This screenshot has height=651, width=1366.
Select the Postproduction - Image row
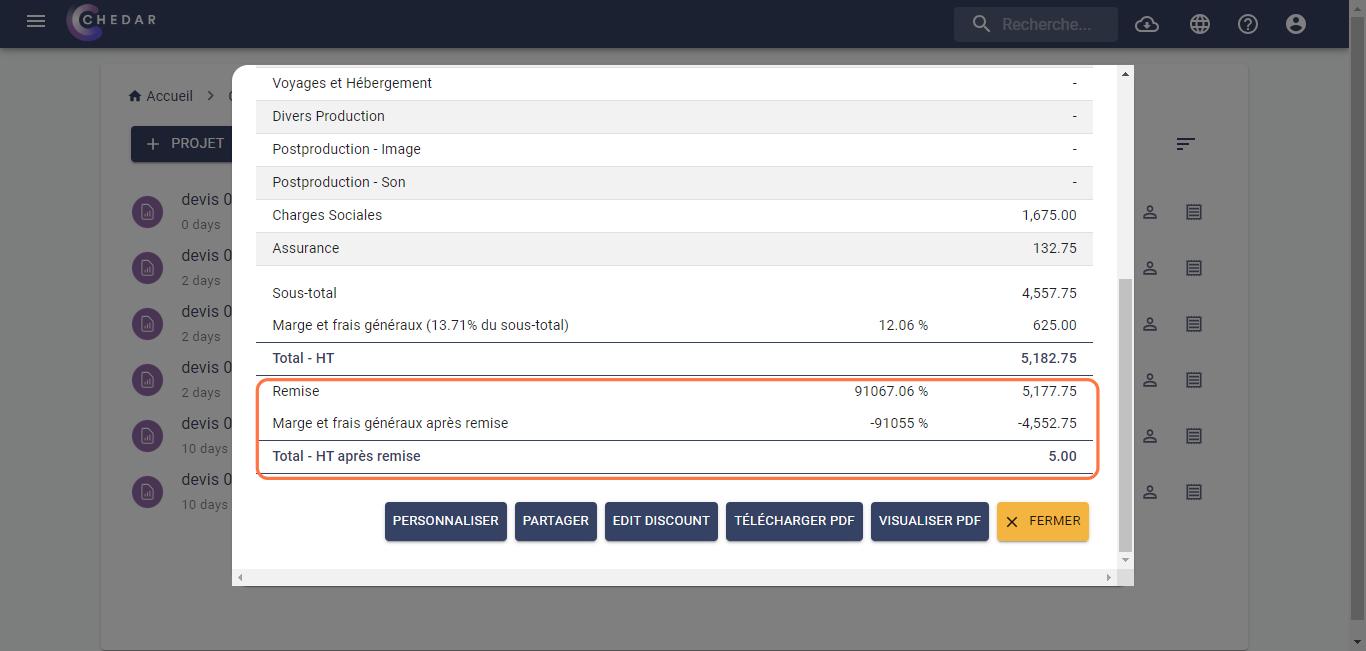674,150
